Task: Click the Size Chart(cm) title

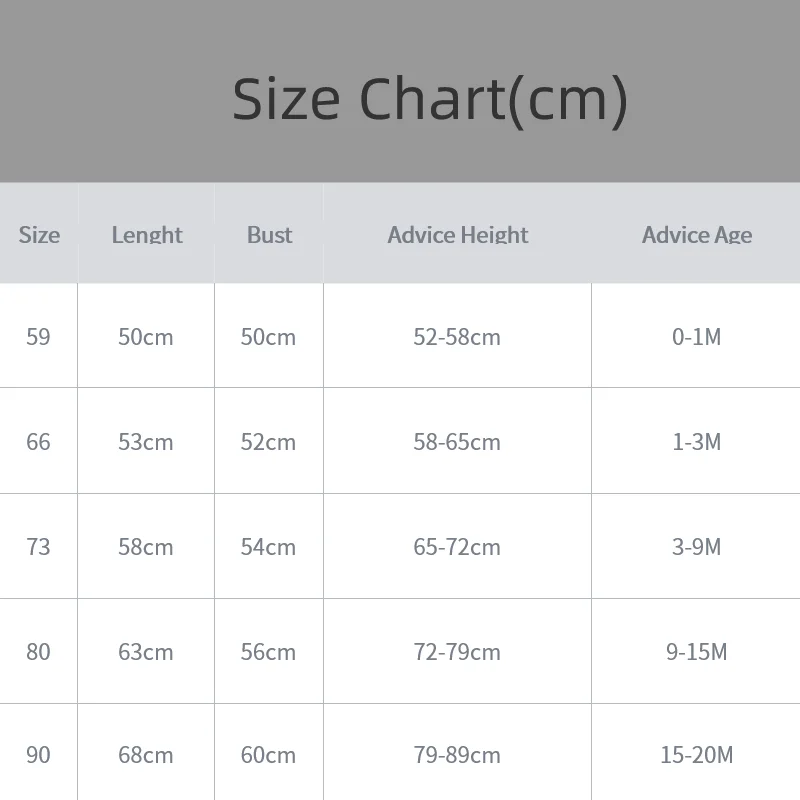Action: (430, 99)
